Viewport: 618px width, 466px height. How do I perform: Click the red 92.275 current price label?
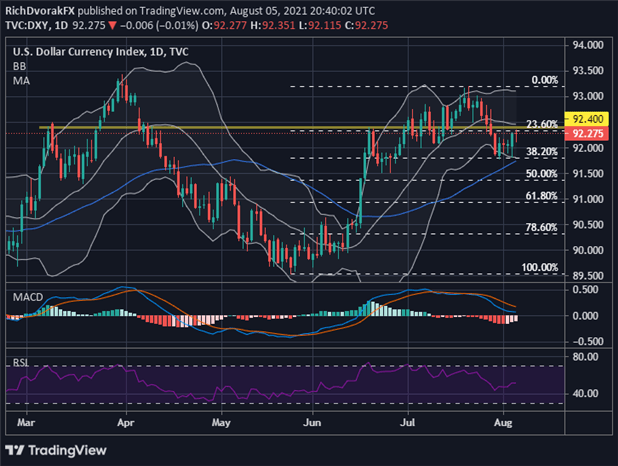pos(587,133)
